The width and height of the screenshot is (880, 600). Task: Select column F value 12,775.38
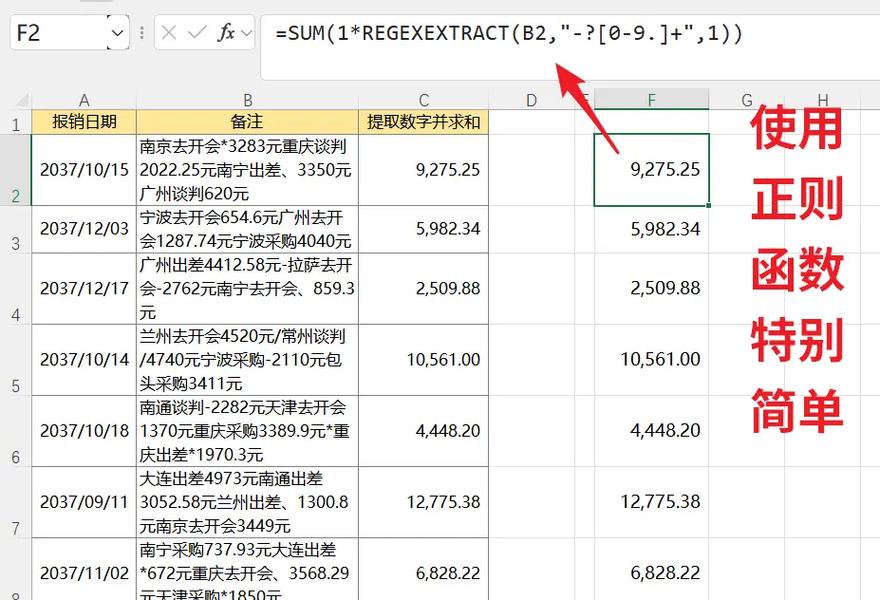(x=652, y=502)
